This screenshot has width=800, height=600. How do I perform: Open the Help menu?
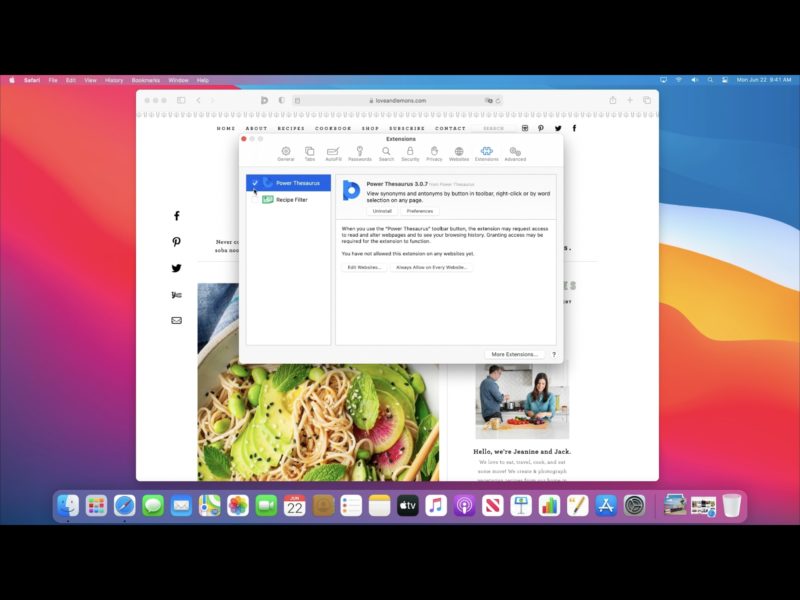tap(203, 80)
